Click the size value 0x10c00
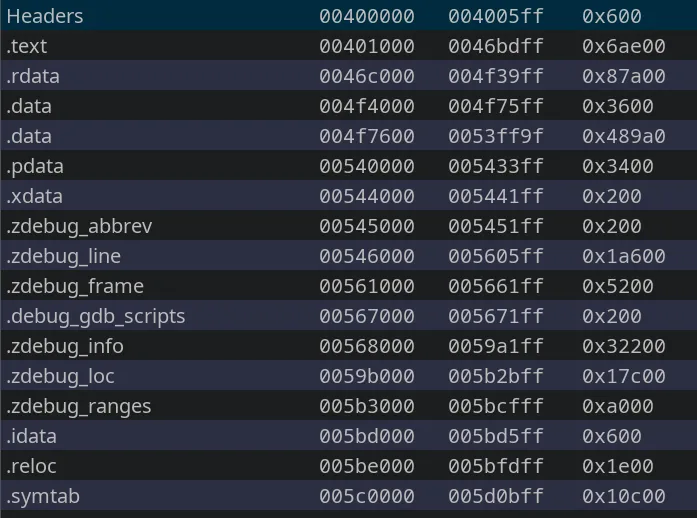 pyautogui.click(x=624, y=497)
